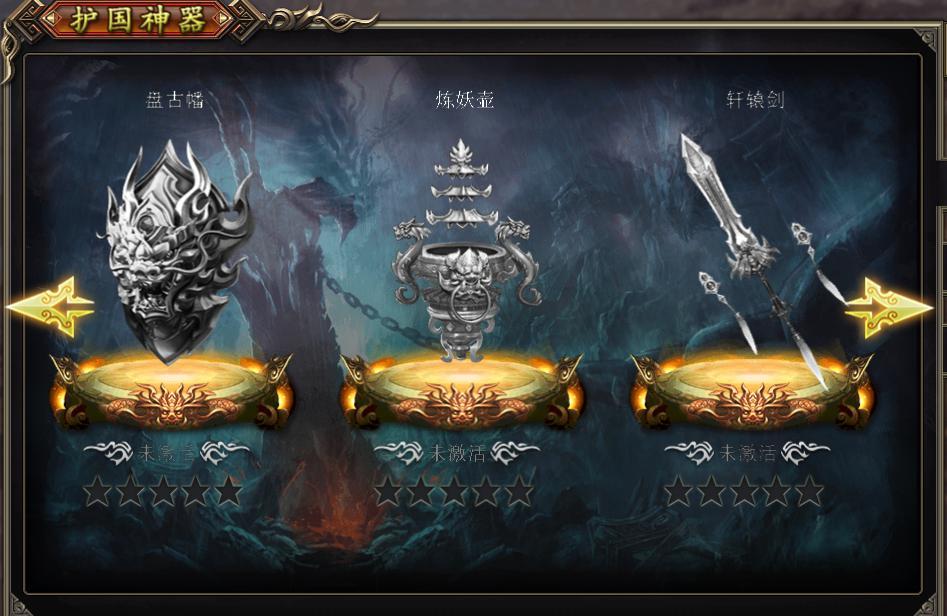Click 未激活 status under 炼妖壶

457,453
